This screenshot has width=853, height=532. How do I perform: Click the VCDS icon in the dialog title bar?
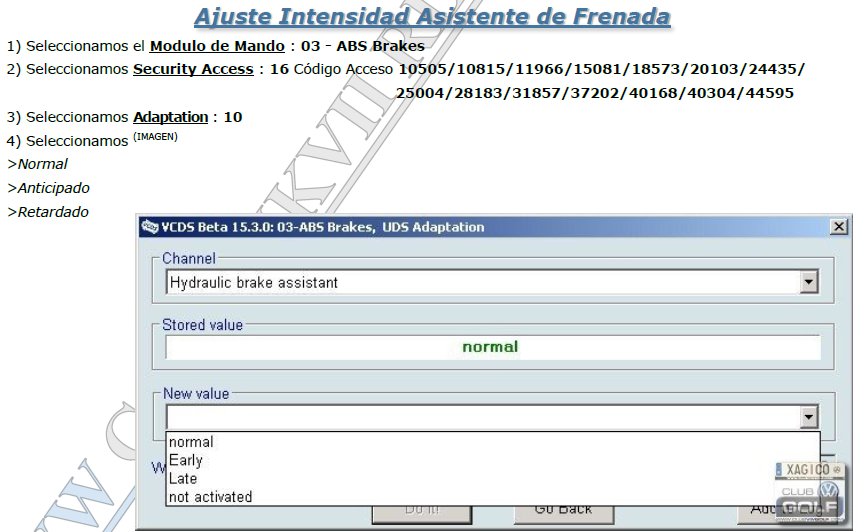tap(150, 227)
